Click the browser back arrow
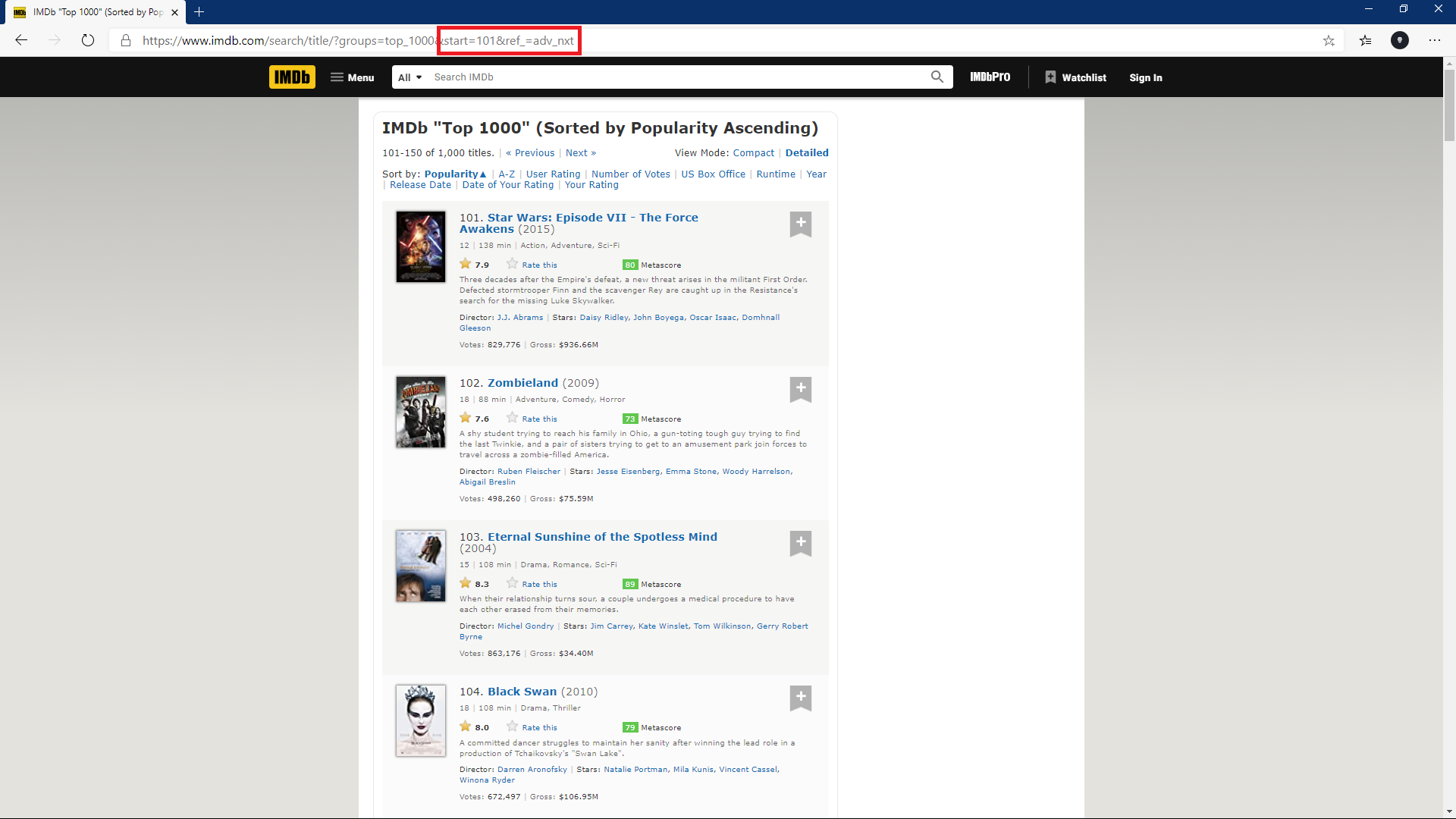The image size is (1456, 819). [21, 41]
